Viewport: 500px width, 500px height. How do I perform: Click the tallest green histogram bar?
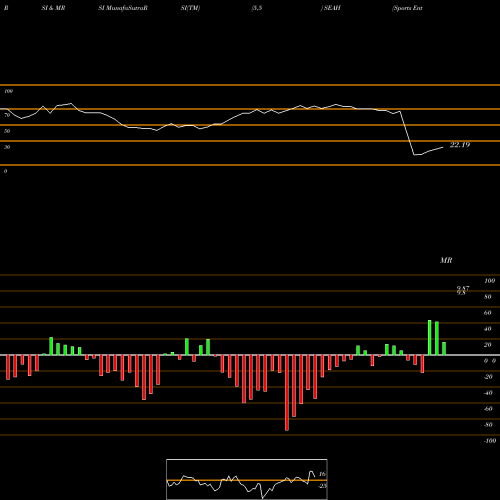[430, 337]
